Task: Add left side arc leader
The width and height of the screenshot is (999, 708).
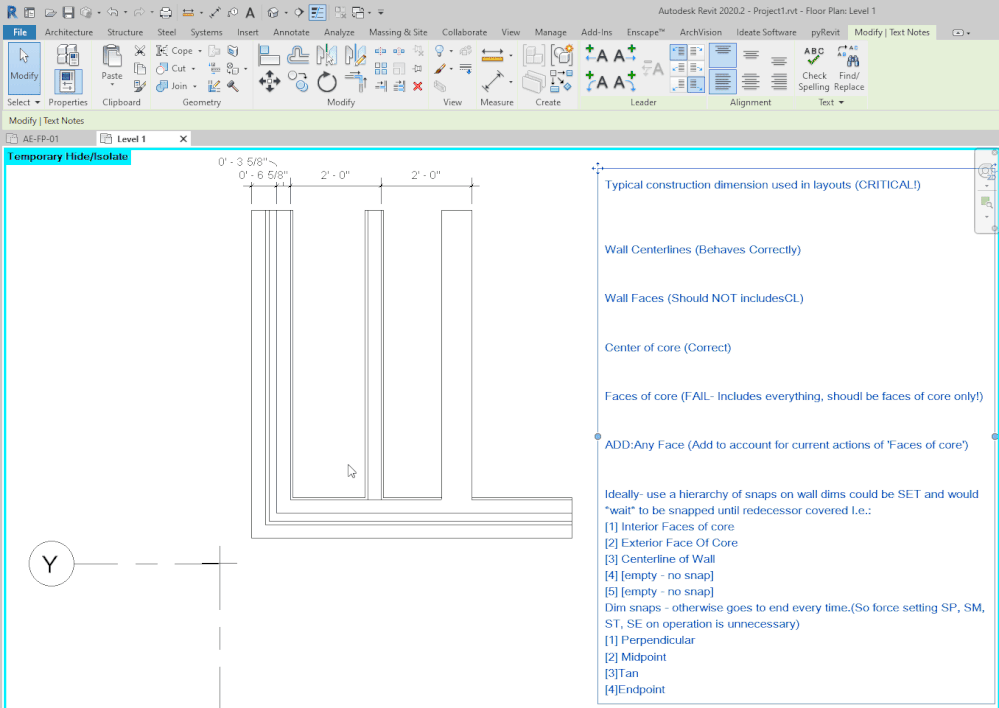Action: click(x=596, y=82)
